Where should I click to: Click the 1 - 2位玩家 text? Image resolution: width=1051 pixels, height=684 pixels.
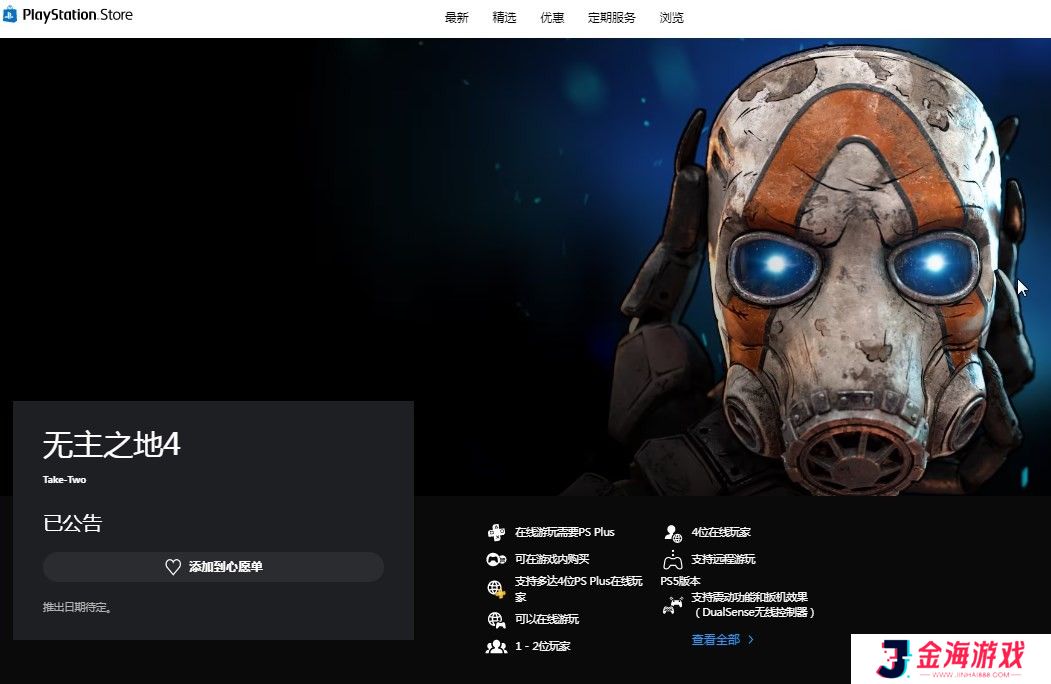click(543, 646)
